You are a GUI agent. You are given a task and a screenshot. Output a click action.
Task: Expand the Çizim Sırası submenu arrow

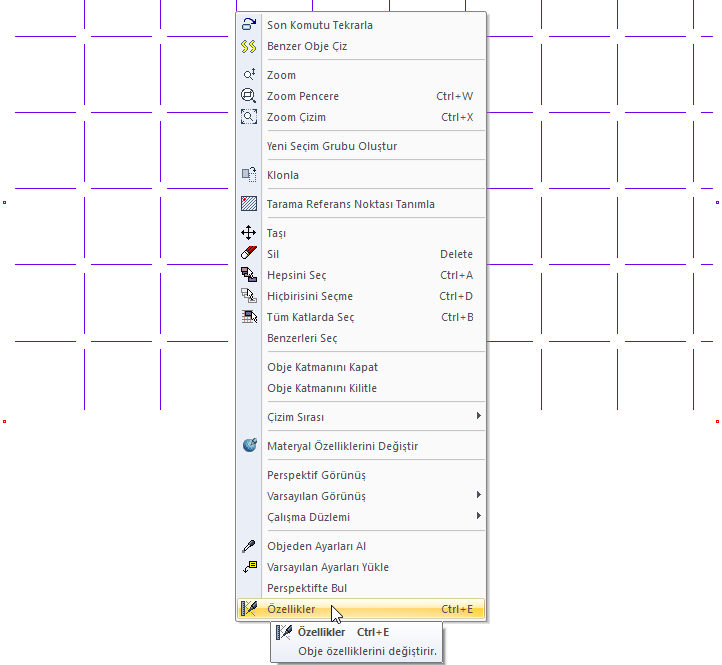(478, 416)
